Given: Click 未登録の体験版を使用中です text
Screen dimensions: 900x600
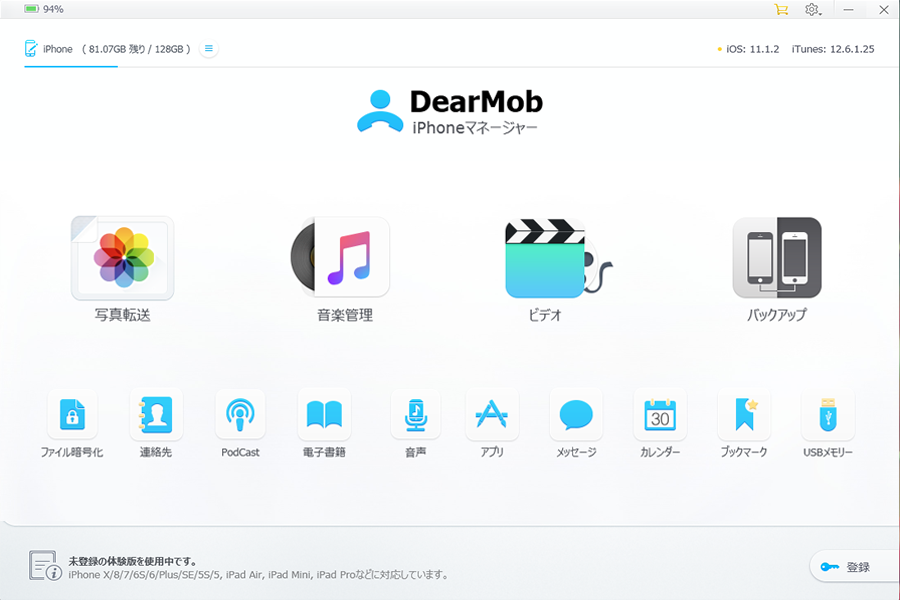Looking at the screenshot, I should click(x=133, y=561).
